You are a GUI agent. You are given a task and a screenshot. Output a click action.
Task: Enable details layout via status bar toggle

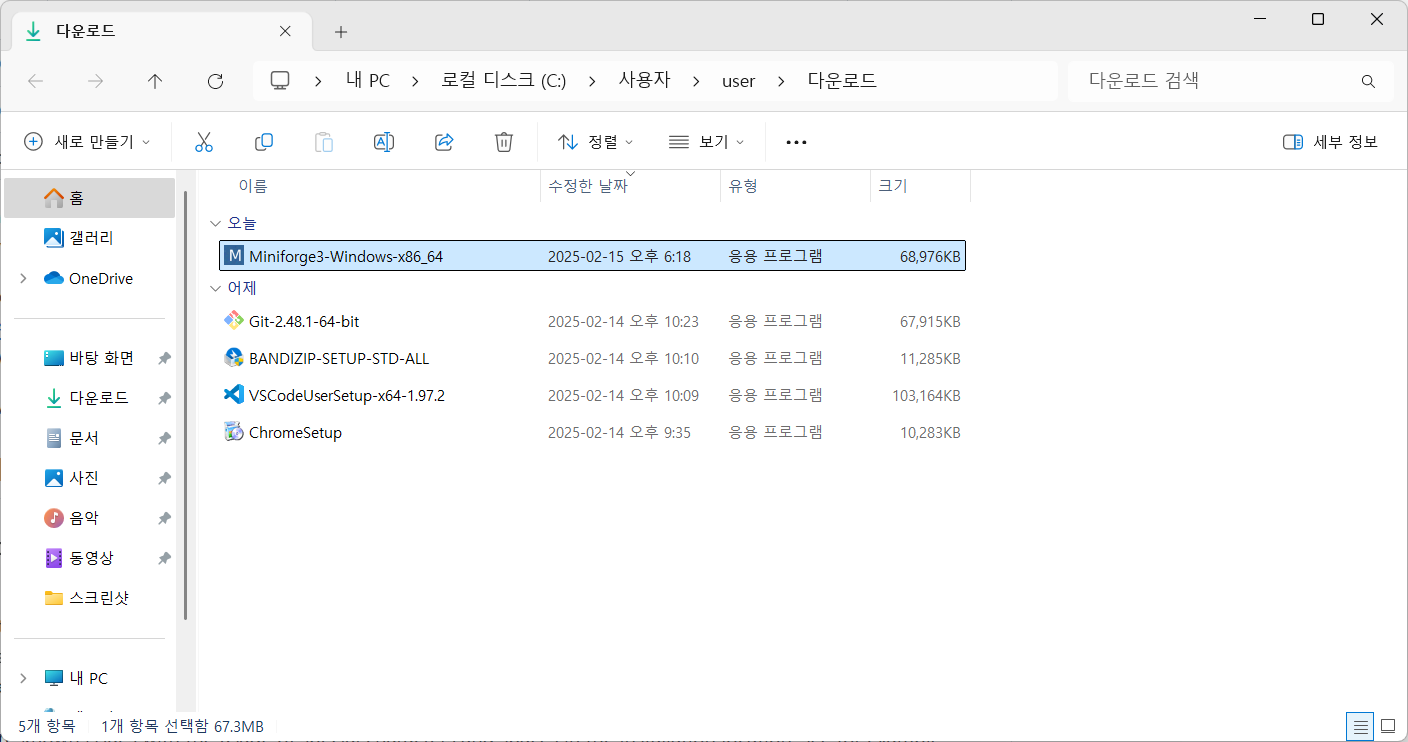pyautogui.click(x=1360, y=726)
